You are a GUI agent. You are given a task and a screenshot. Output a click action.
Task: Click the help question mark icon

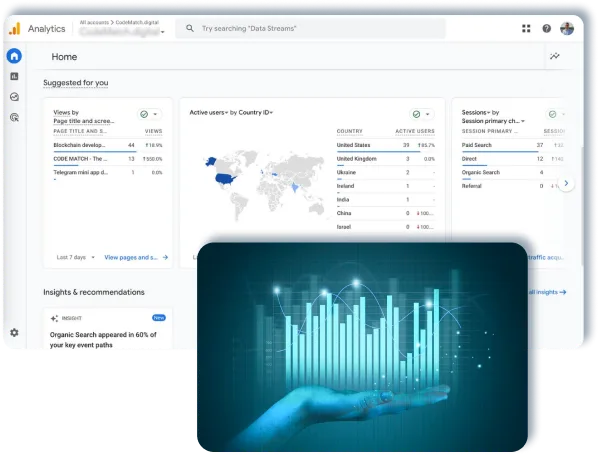pos(547,29)
